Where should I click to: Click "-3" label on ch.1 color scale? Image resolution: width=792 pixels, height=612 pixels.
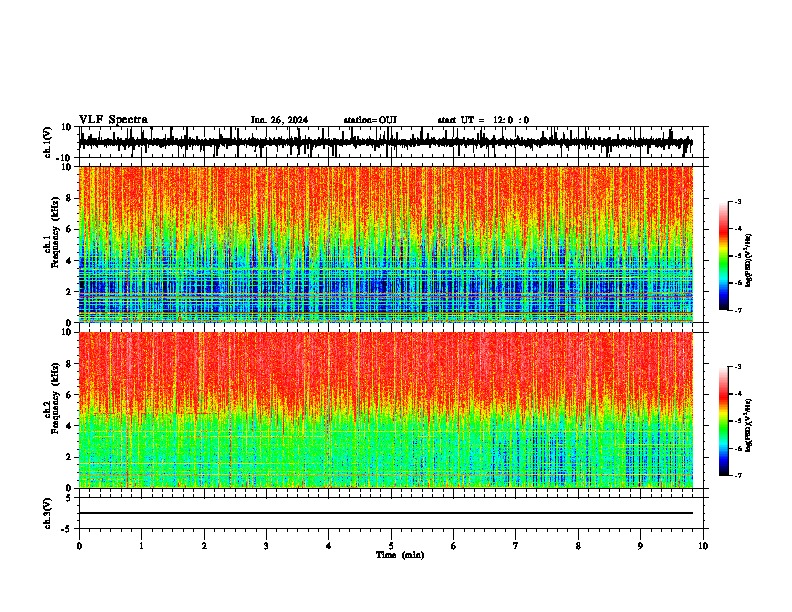[x=737, y=201]
